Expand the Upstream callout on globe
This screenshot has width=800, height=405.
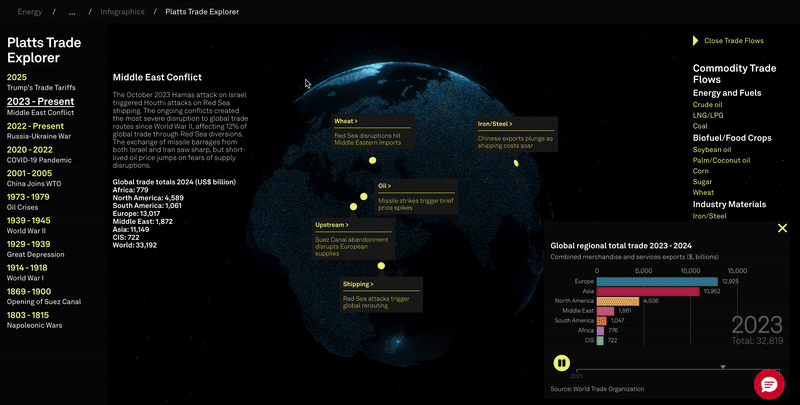(332, 225)
